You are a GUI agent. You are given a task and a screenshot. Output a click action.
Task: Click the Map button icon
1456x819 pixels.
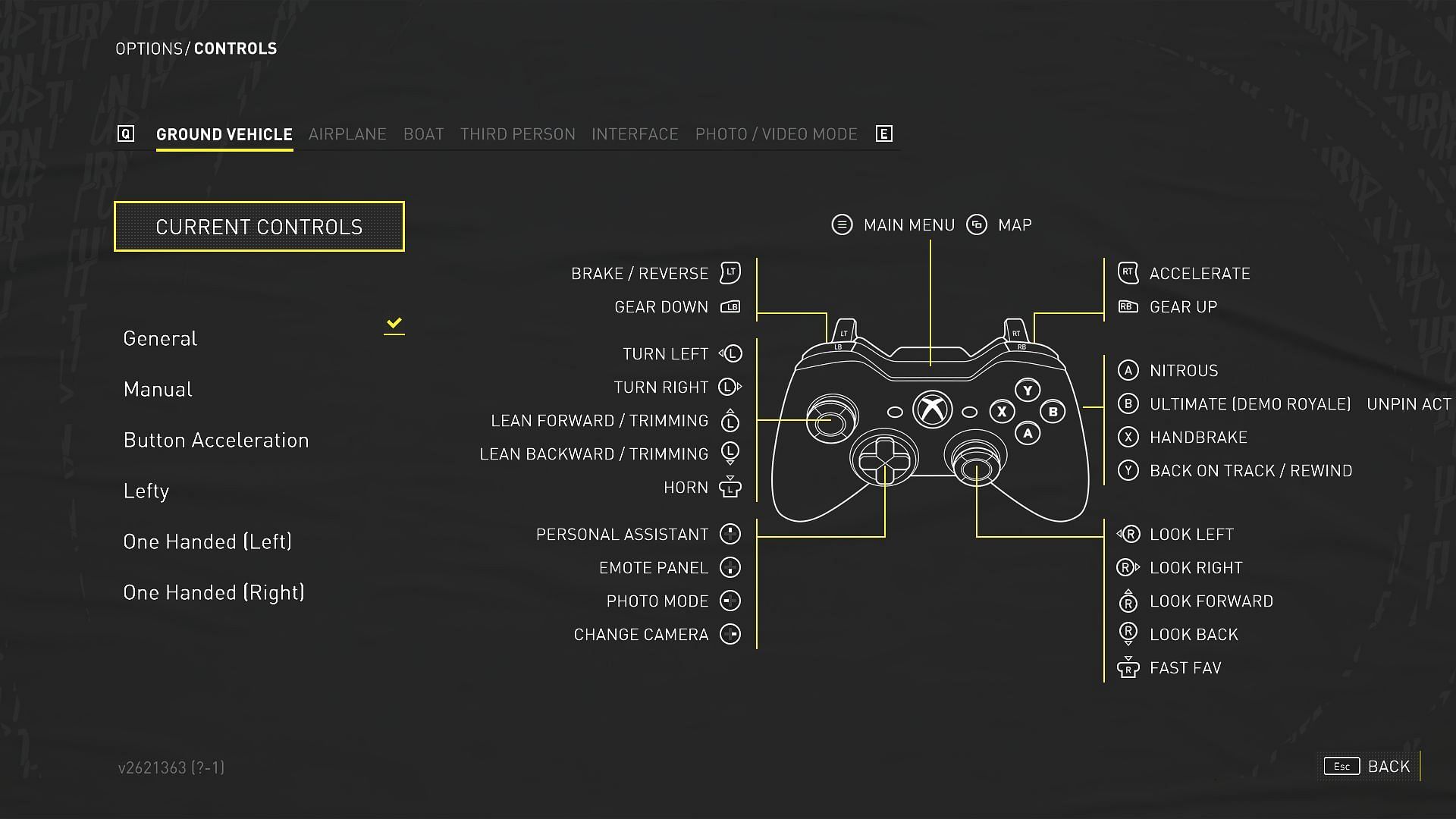(977, 223)
